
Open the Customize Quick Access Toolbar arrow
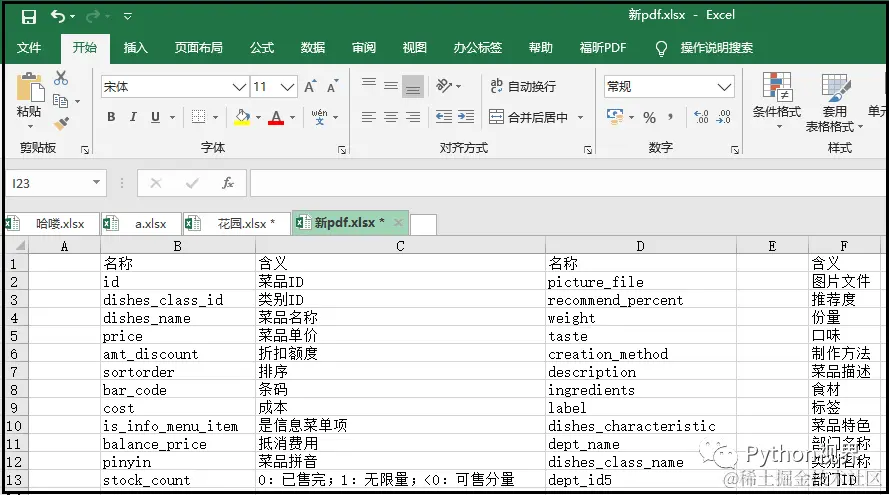coord(128,16)
